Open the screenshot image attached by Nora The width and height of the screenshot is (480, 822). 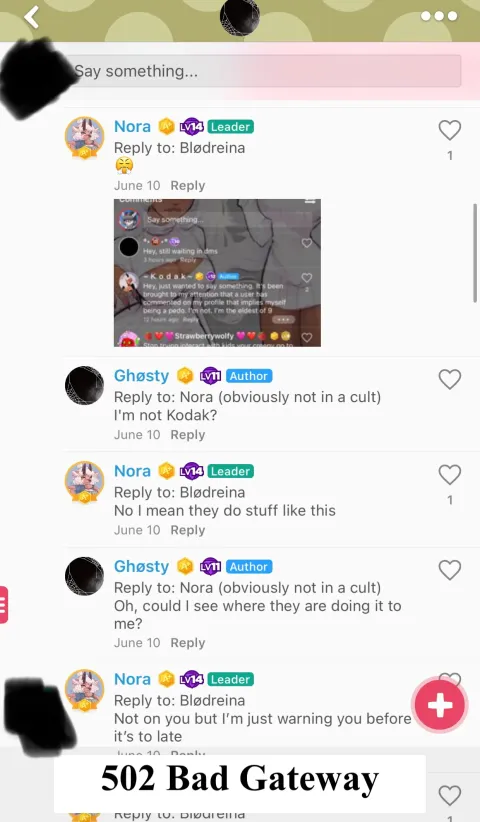(217, 273)
